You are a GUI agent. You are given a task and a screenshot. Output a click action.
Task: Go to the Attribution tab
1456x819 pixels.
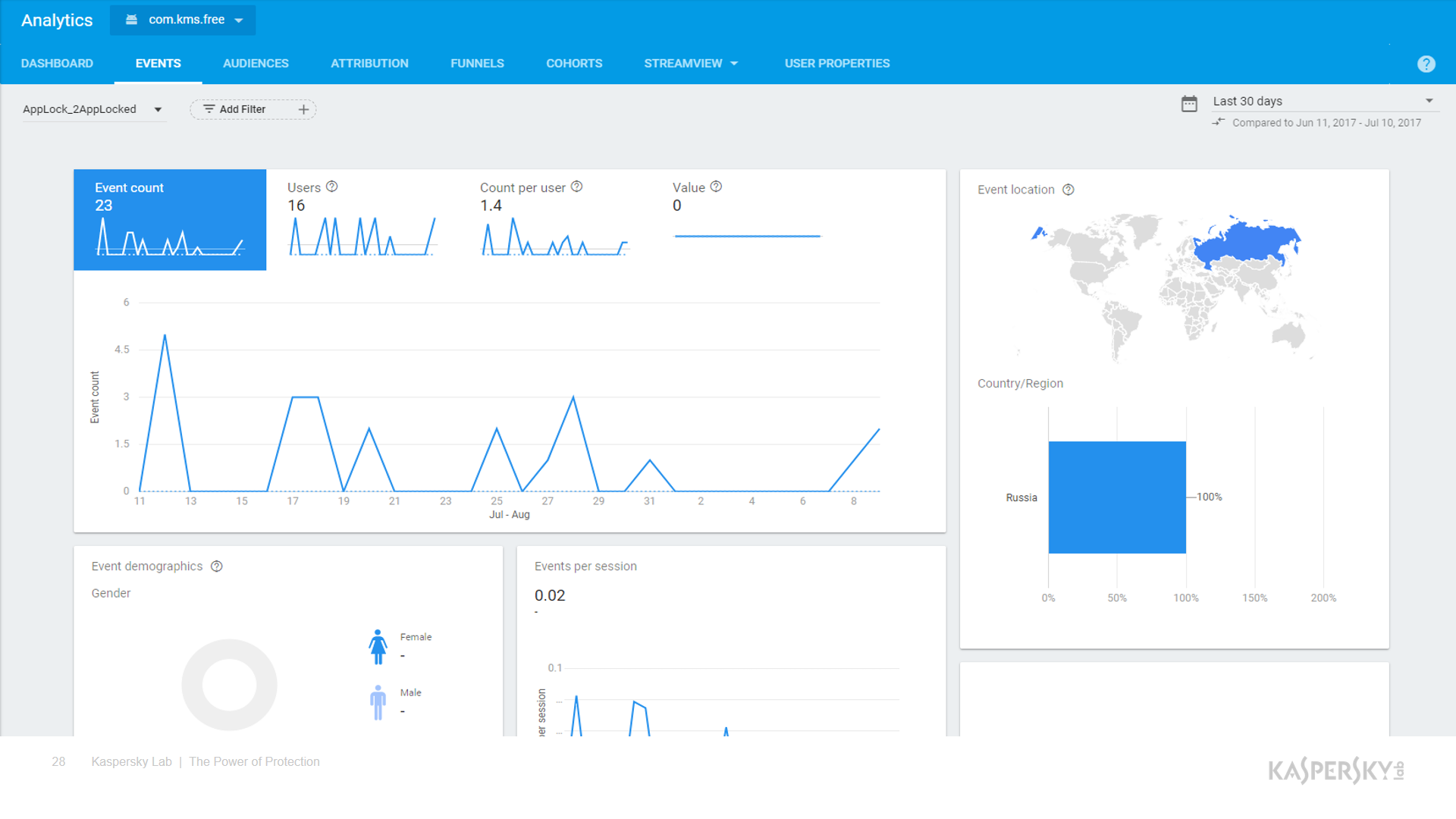point(369,64)
